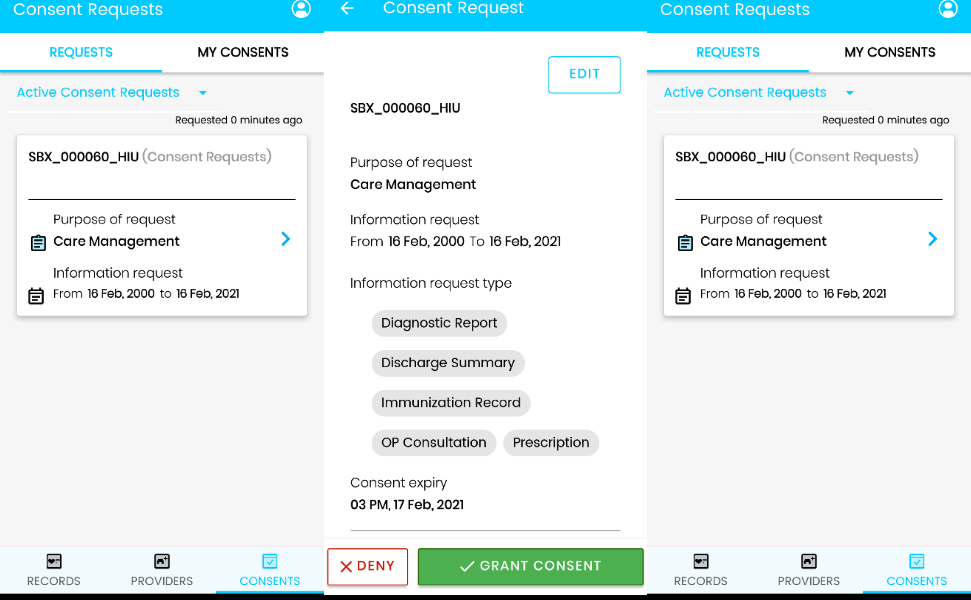Switch to My Consents tab on left screen
Viewport: 971px width, 600px height.
[243, 52]
